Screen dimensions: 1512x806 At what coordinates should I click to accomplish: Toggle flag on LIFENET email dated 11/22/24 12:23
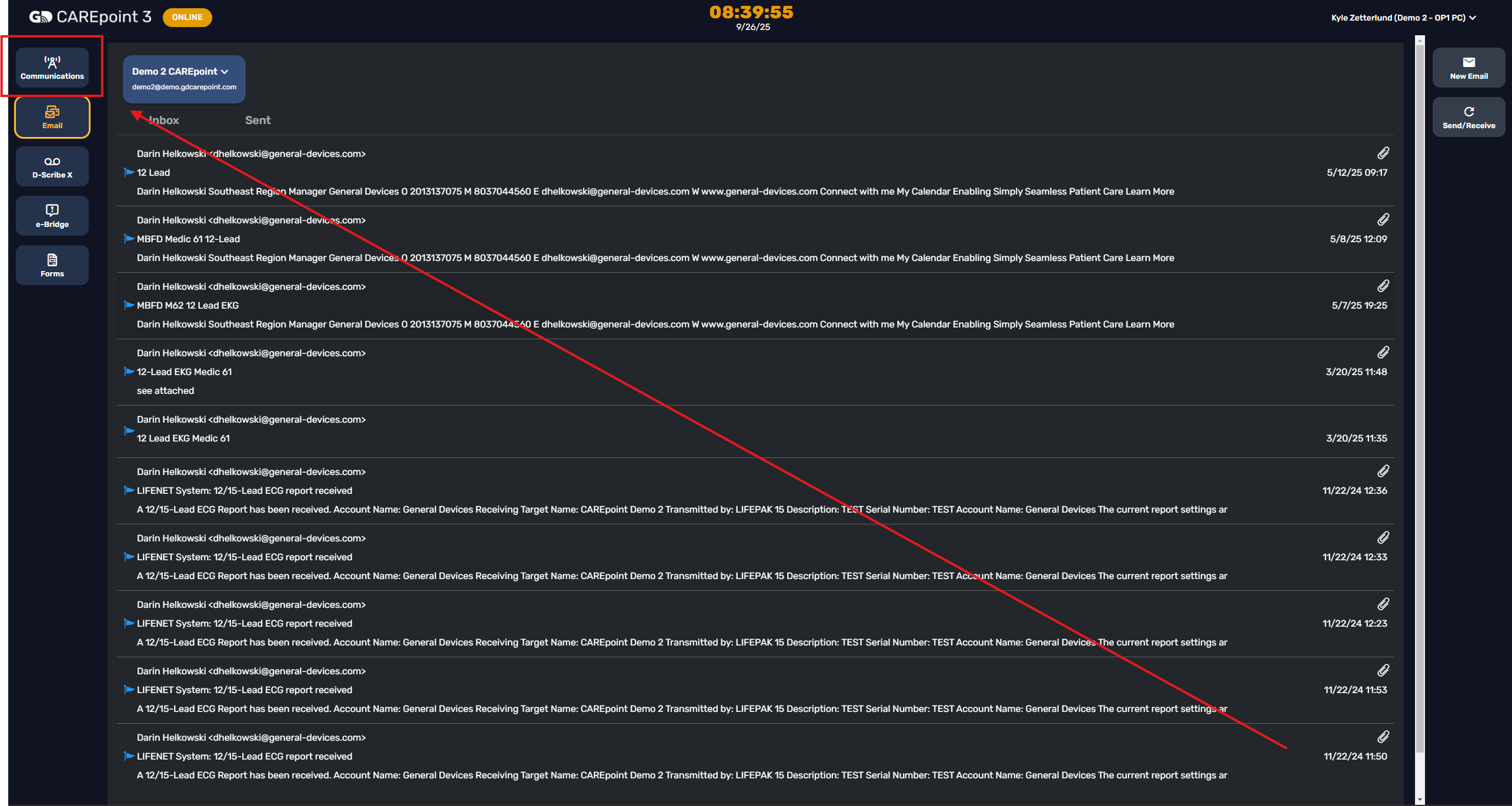(129, 623)
